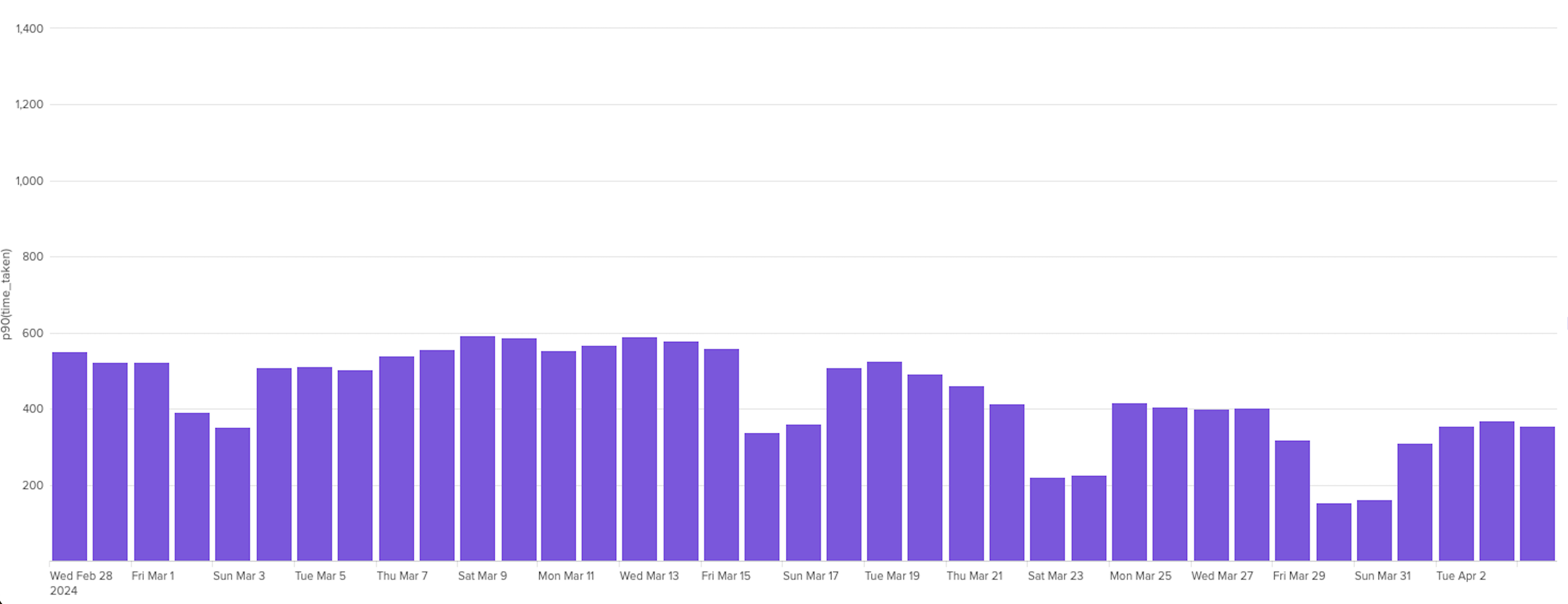The image size is (1568, 604).
Task: Click the 200 y-axis label
Action: 33,486
